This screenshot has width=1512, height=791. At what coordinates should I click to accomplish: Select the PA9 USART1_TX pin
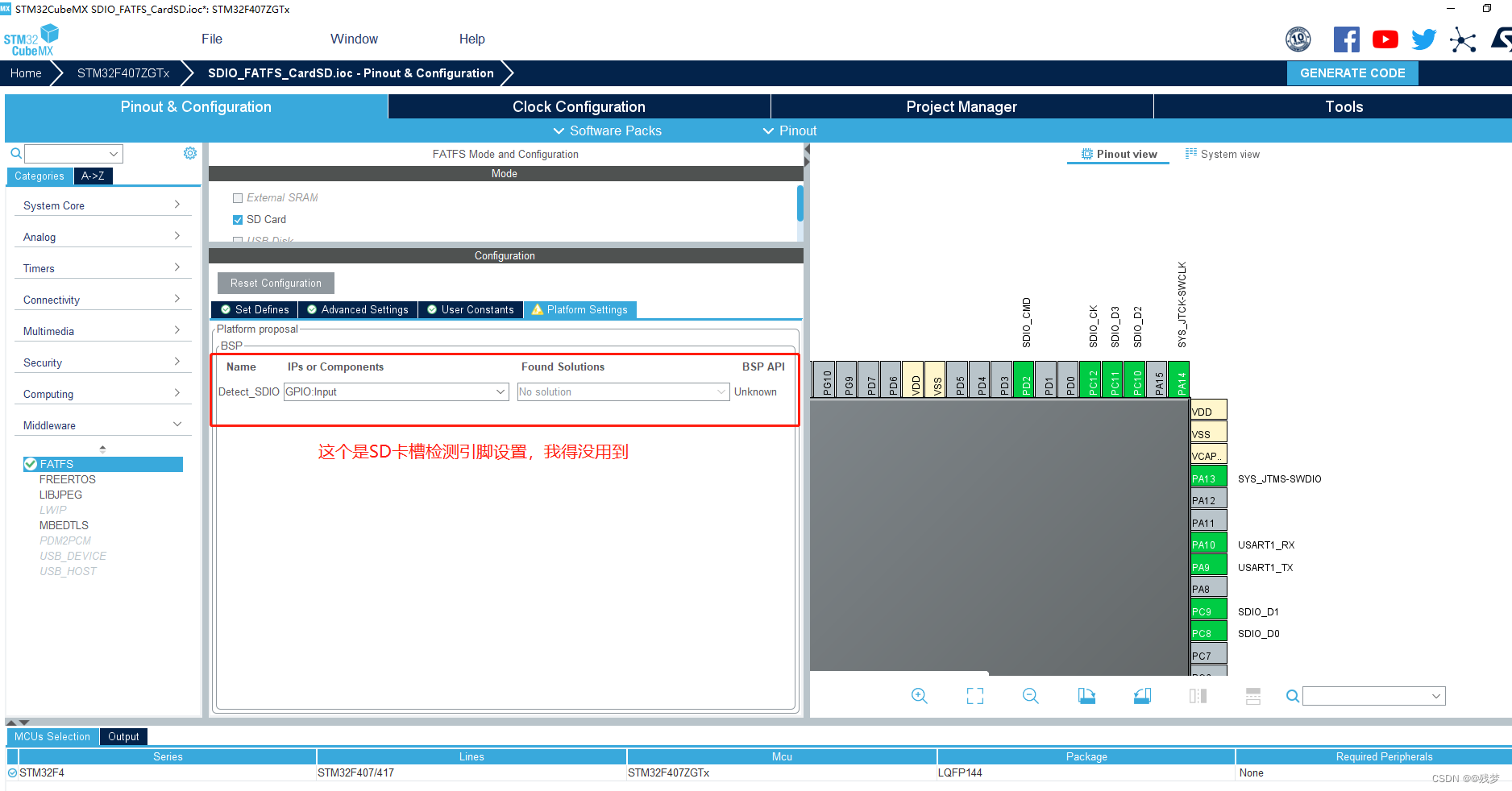1208,565
